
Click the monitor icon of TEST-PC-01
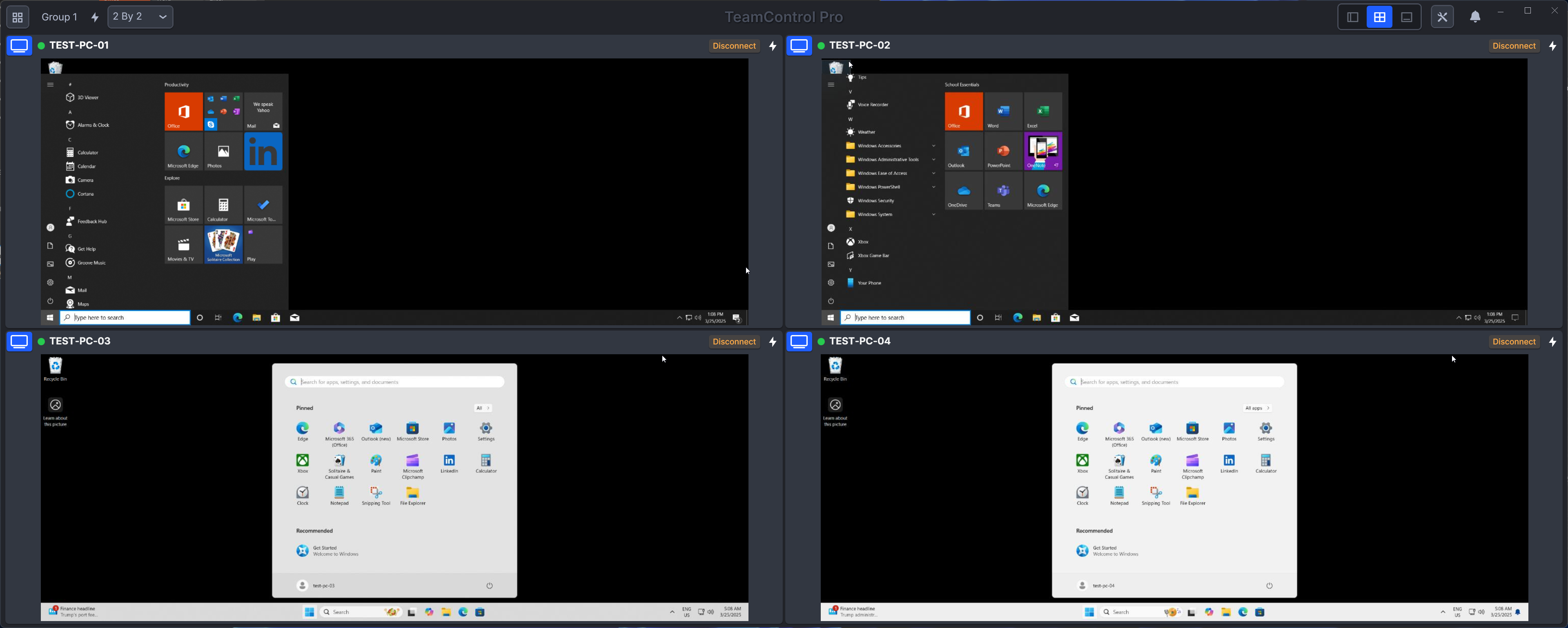coord(20,46)
